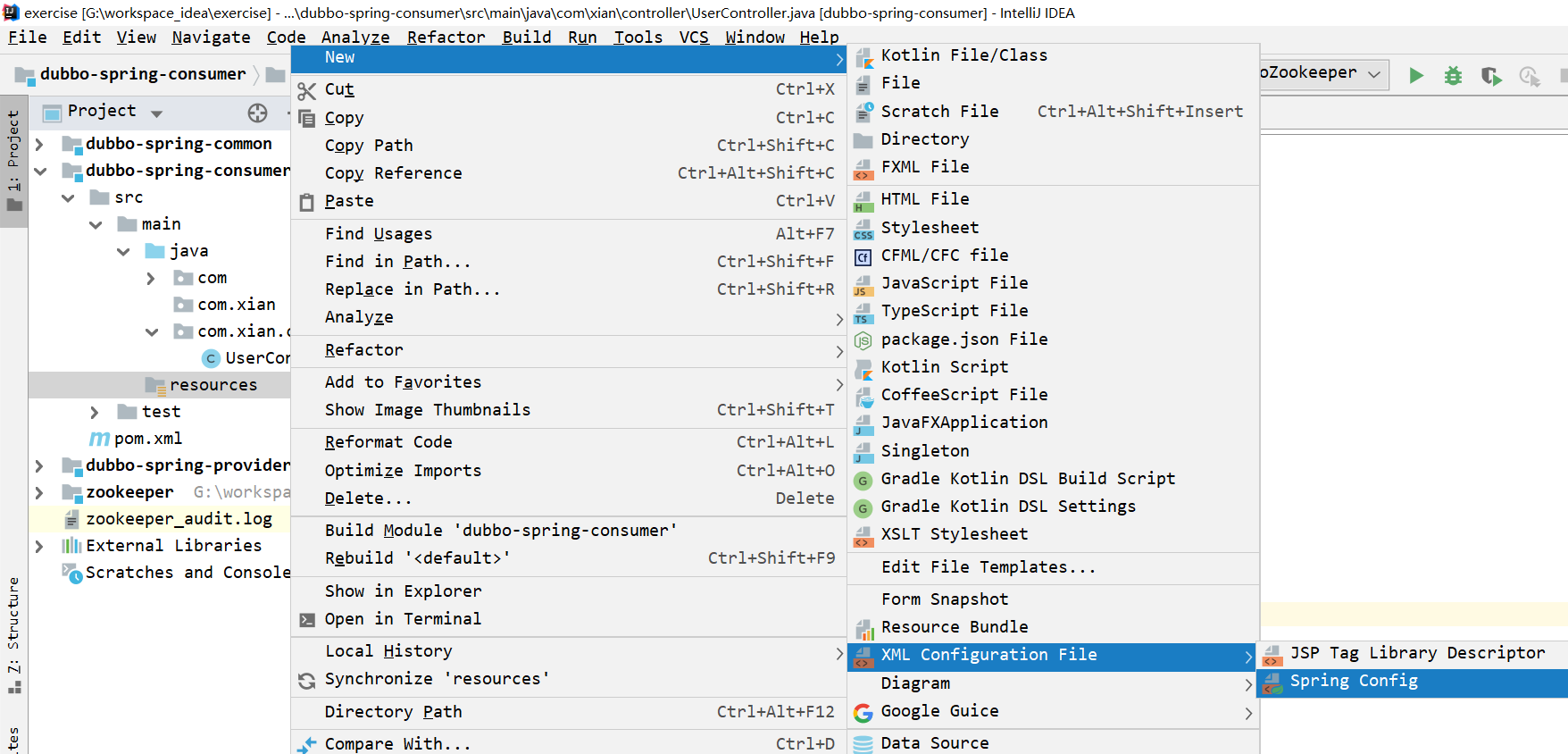The height and width of the screenshot is (754, 1568).
Task: Click the Cut scissors icon
Action: pos(306,90)
